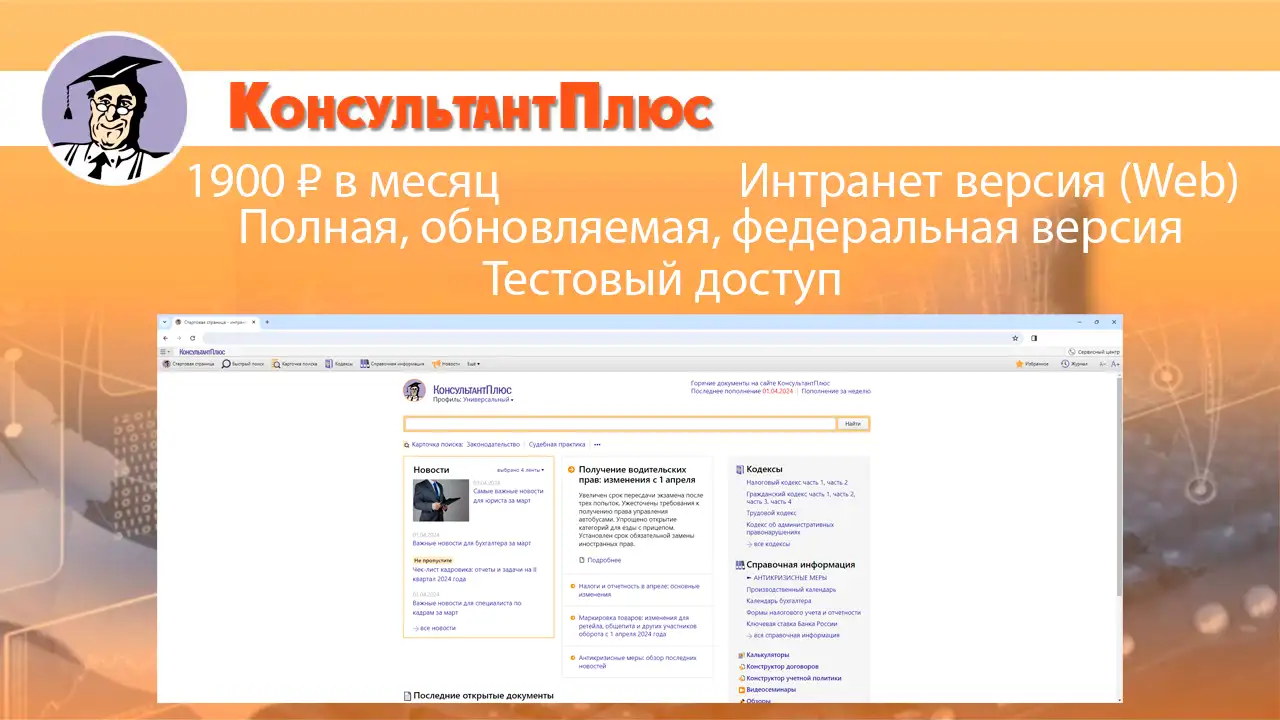The width and height of the screenshot is (1280, 720).
Task: Open Избранное star in toolbar
Action: 1033,364
